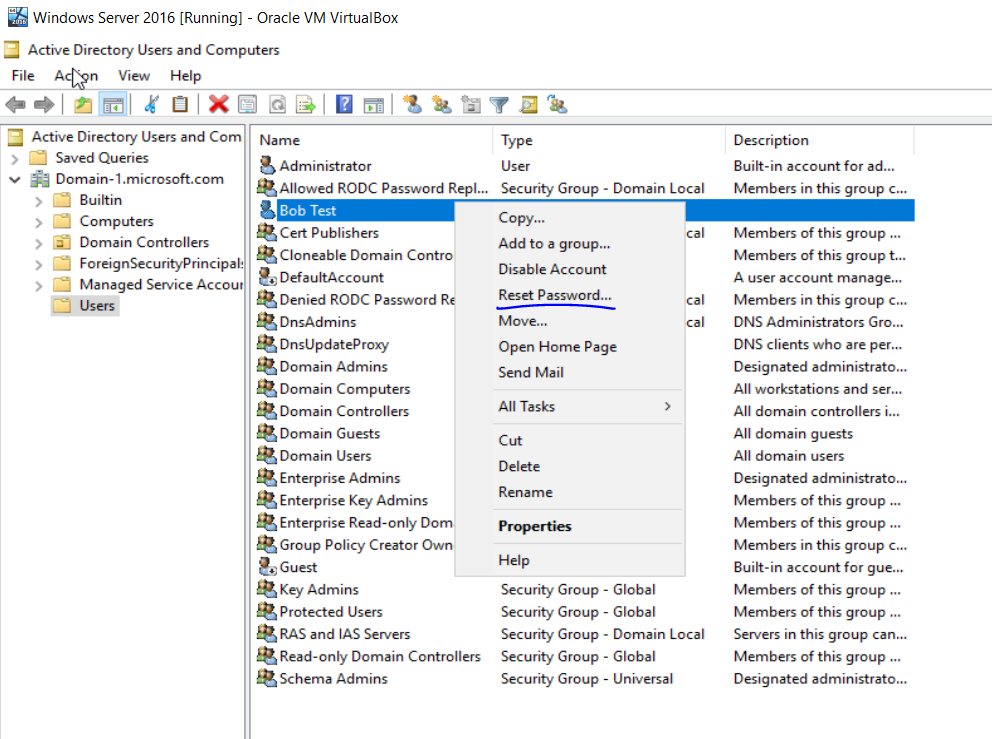Click the Filter funnel toolbar icon

tap(499, 104)
